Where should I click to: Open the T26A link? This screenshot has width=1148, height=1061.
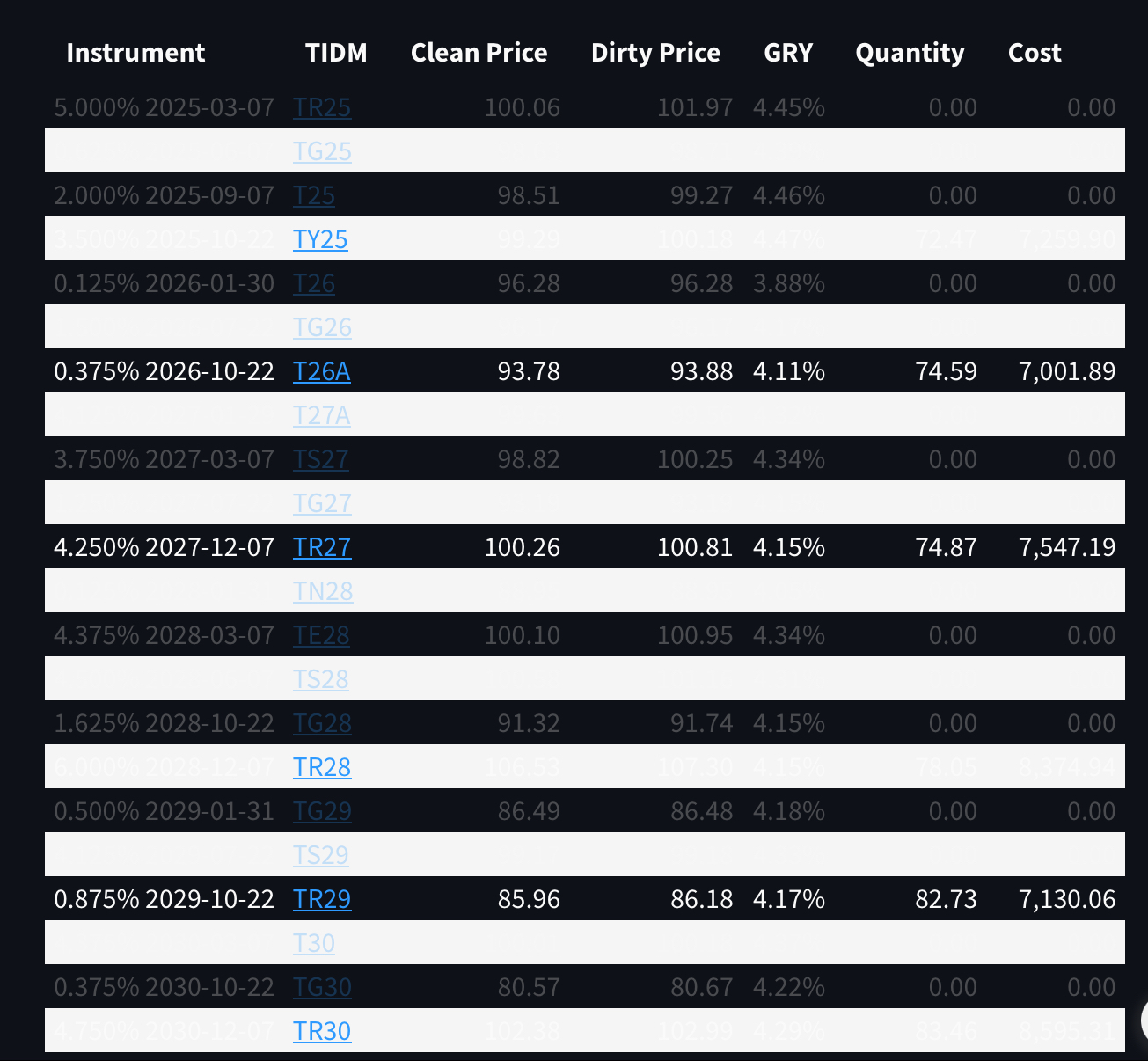click(x=322, y=371)
